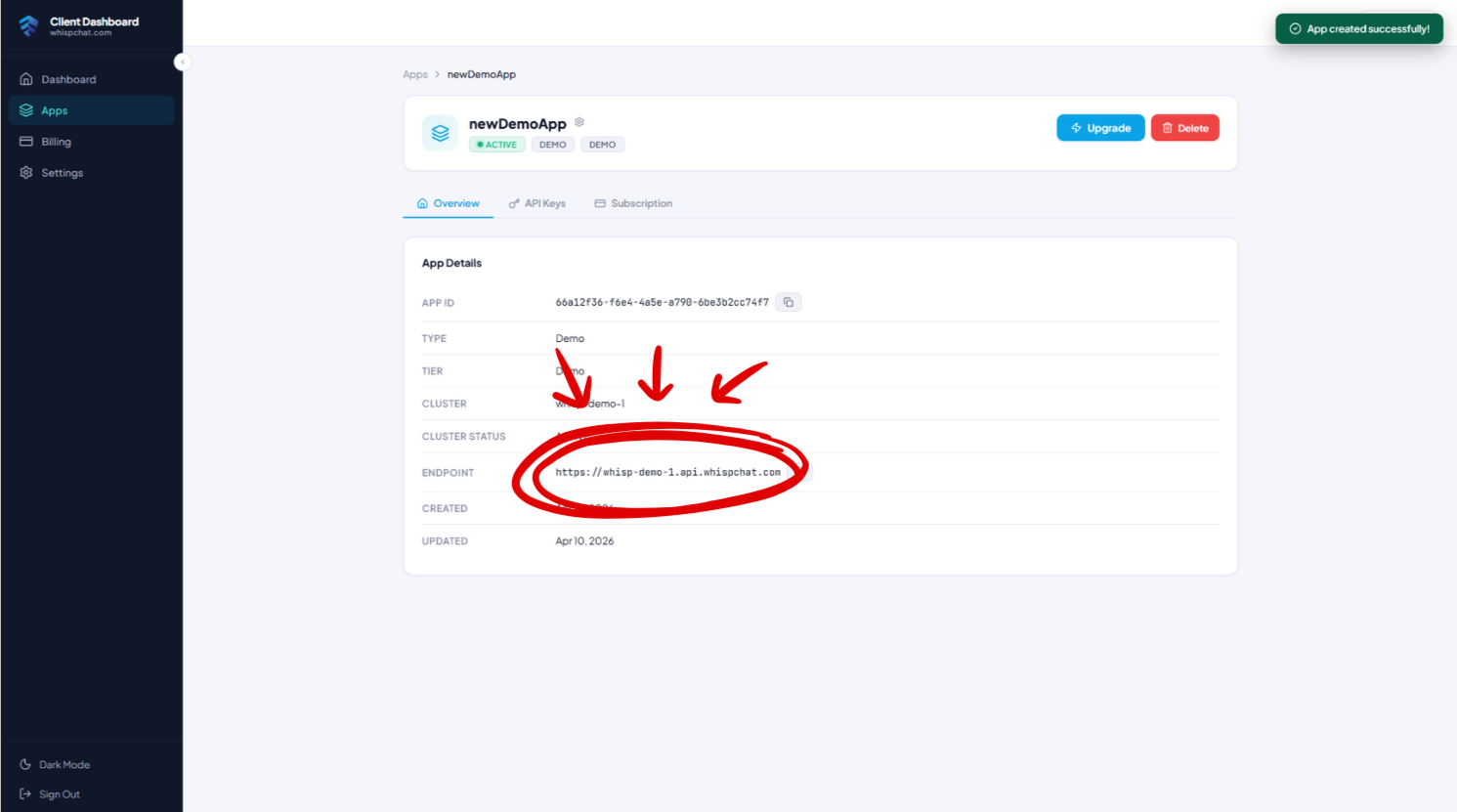Open Settings via the gear icon
The image size is (1457, 812).
pos(25,172)
